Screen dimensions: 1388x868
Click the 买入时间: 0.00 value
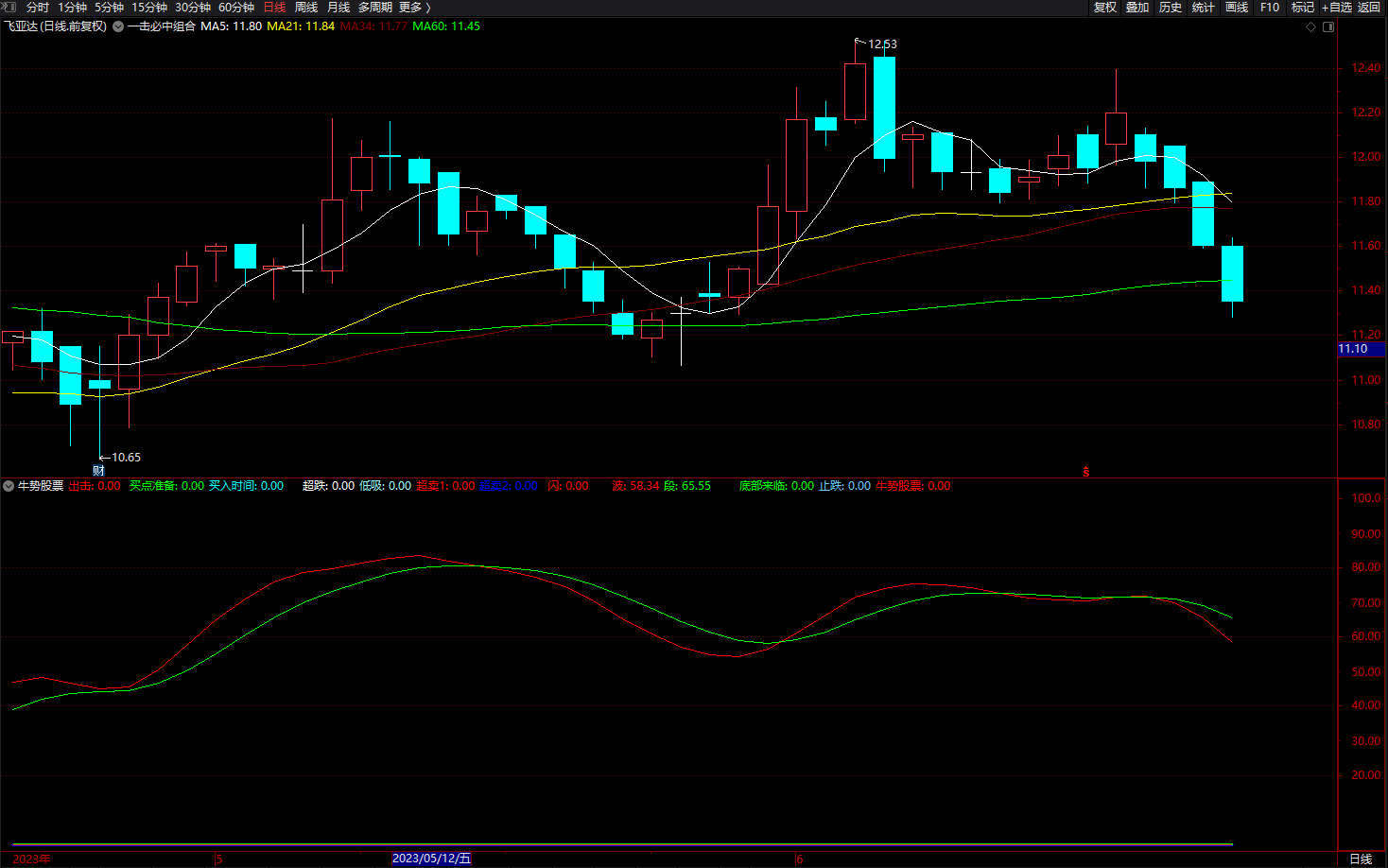tap(246, 486)
